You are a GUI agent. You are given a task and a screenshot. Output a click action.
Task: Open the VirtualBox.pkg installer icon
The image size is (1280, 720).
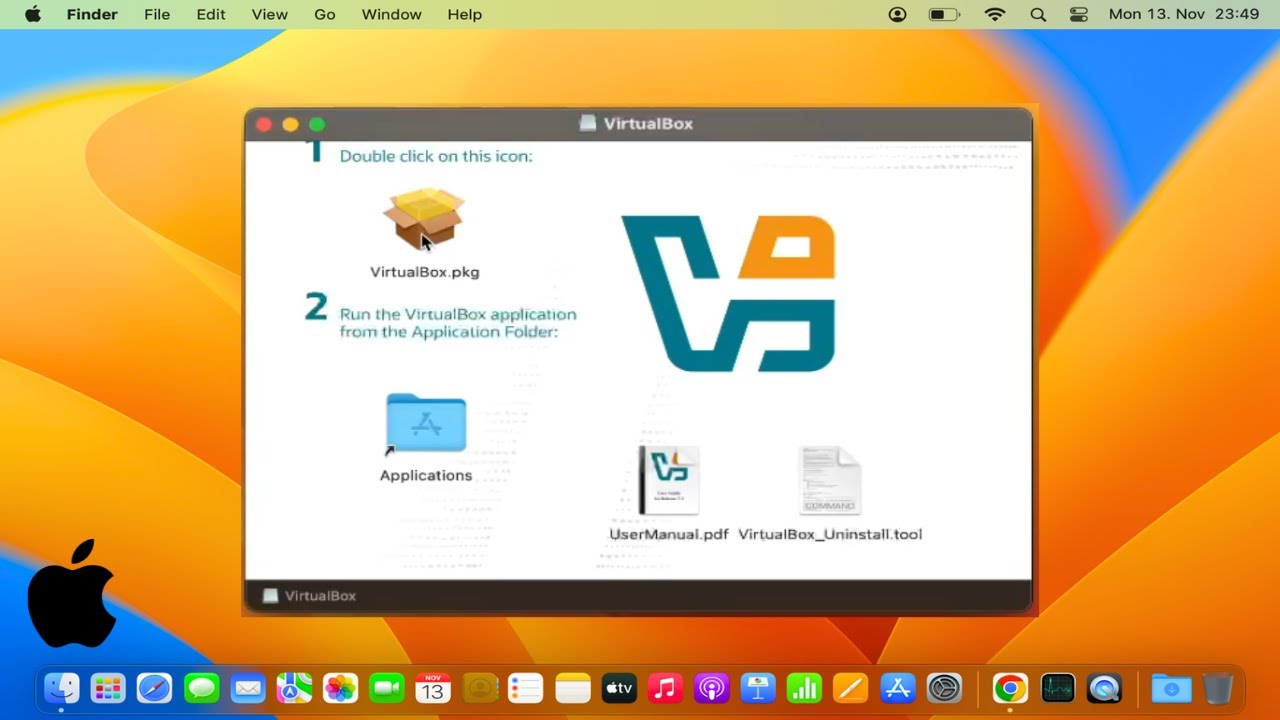pyautogui.click(x=424, y=219)
